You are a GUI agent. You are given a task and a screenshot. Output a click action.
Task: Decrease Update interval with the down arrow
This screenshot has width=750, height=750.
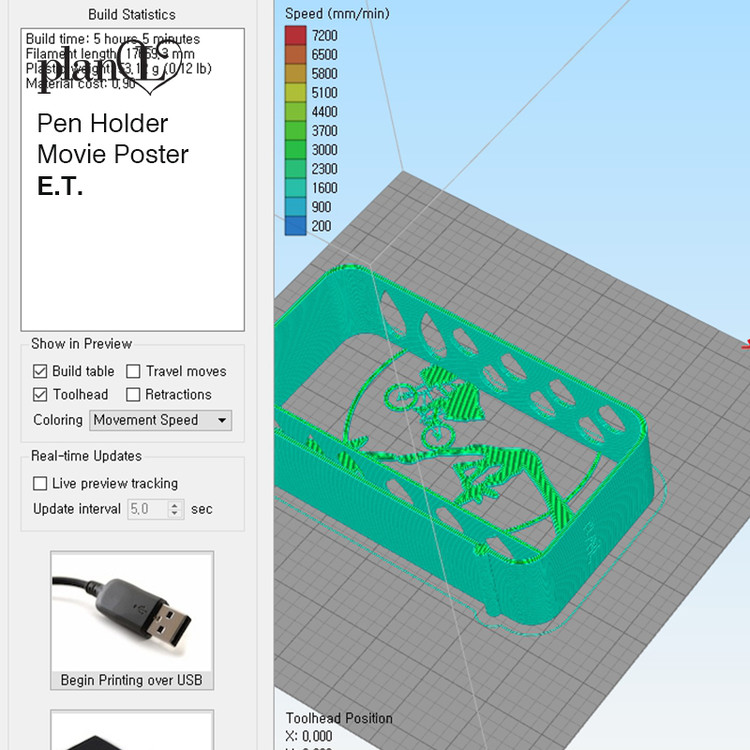click(x=175, y=514)
